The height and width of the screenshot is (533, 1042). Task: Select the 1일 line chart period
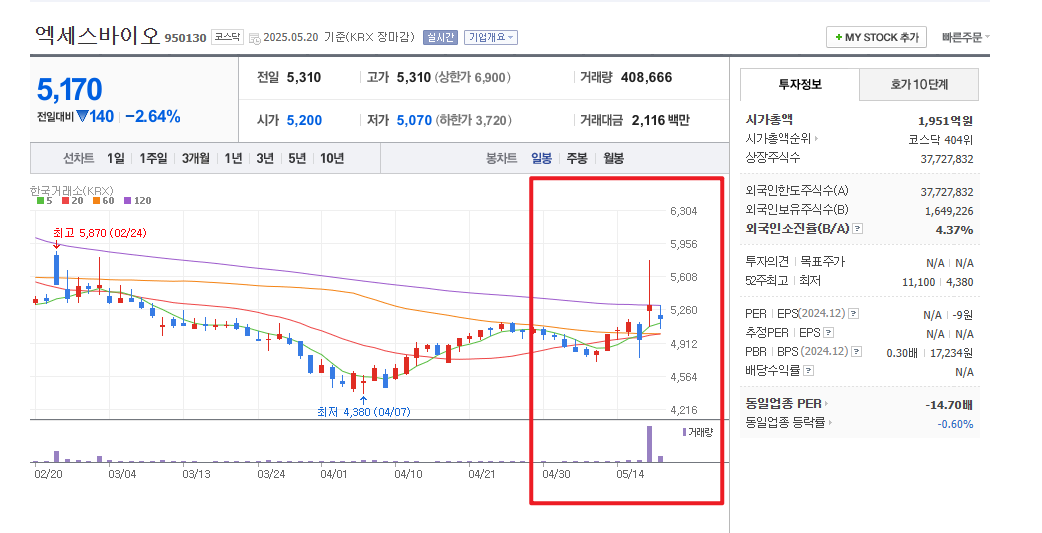point(116,158)
